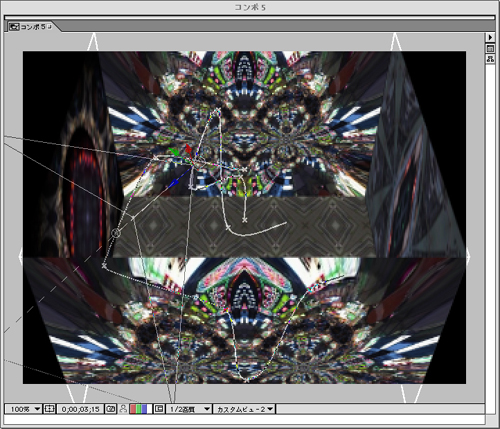
Task: Show the last snapshot (person icon)
Action: pos(123,409)
